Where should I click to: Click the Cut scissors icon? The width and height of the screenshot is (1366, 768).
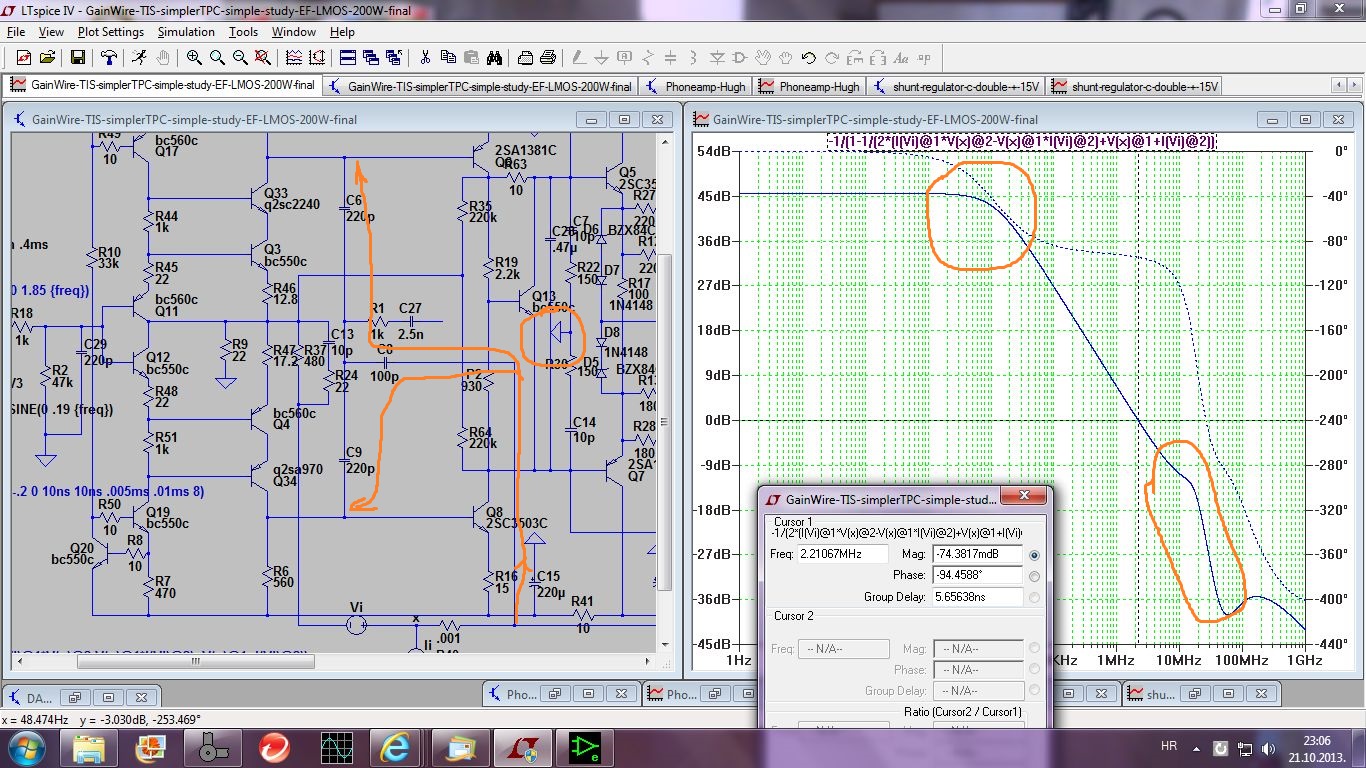[425, 58]
